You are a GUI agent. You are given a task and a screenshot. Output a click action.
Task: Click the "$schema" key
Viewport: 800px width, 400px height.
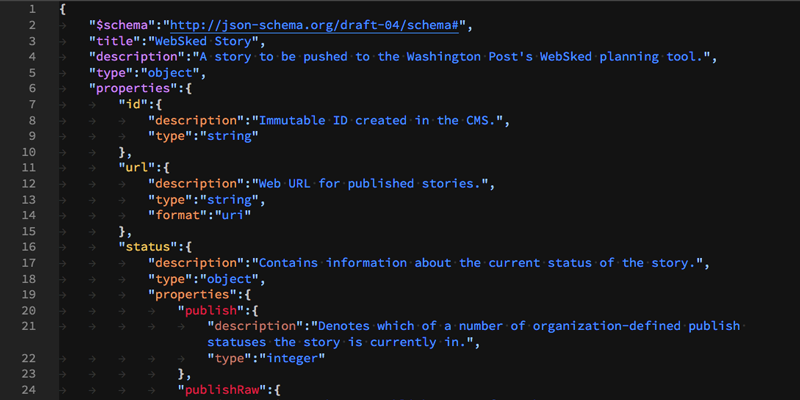(122, 25)
